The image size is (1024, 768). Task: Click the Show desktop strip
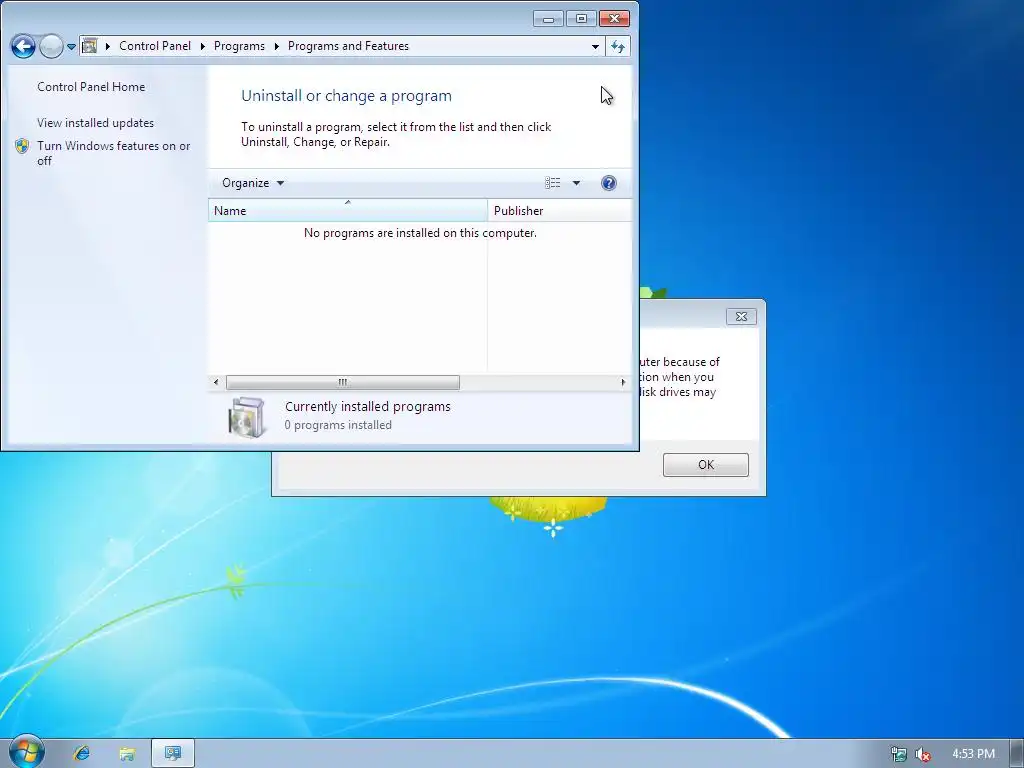coord(1017,754)
